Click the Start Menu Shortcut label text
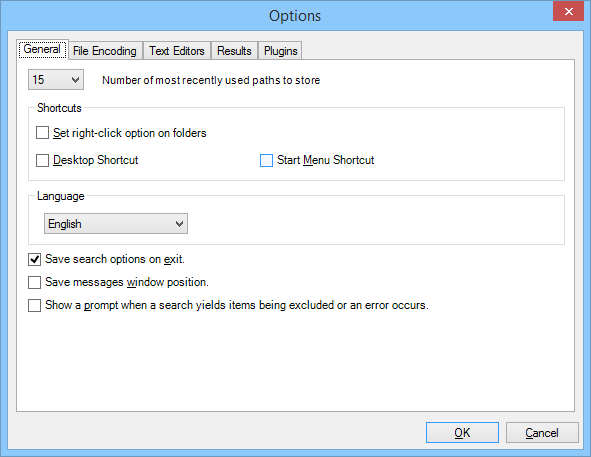 [x=326, y=160]
